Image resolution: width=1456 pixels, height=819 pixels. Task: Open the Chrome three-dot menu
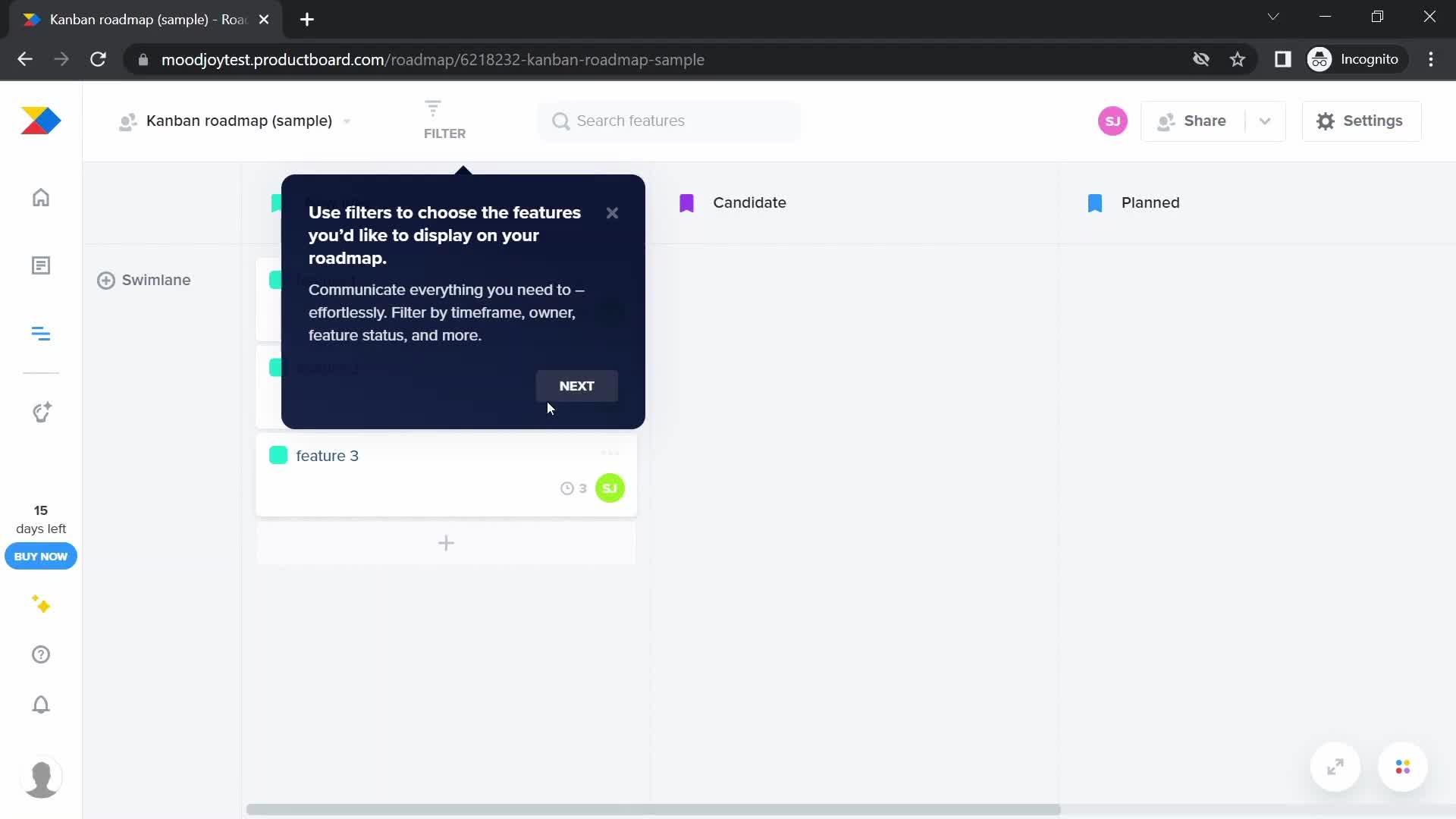tap(1431, 59)
